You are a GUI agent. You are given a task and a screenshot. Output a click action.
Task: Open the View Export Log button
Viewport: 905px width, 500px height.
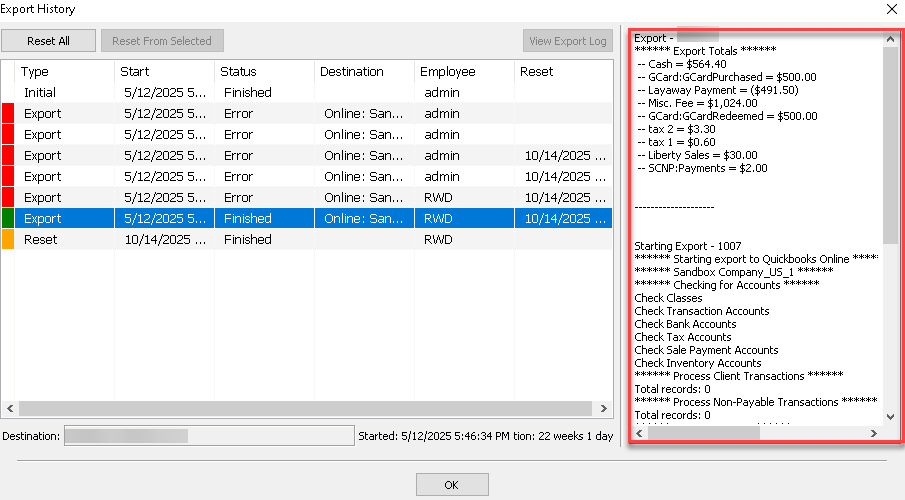(x=568, y=41)
